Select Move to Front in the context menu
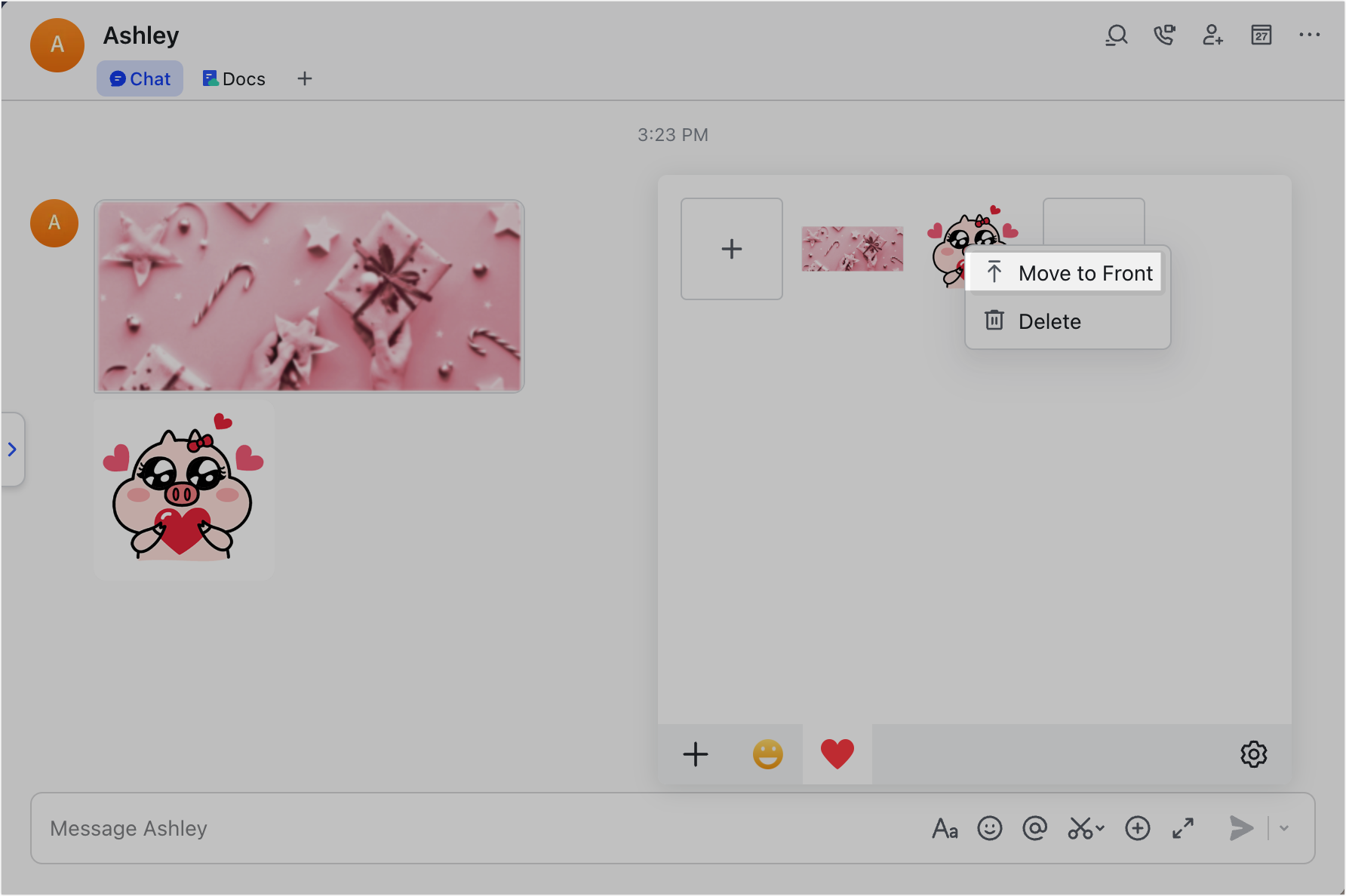This screenshot has height=896, width=1346. coord(1065,272)
